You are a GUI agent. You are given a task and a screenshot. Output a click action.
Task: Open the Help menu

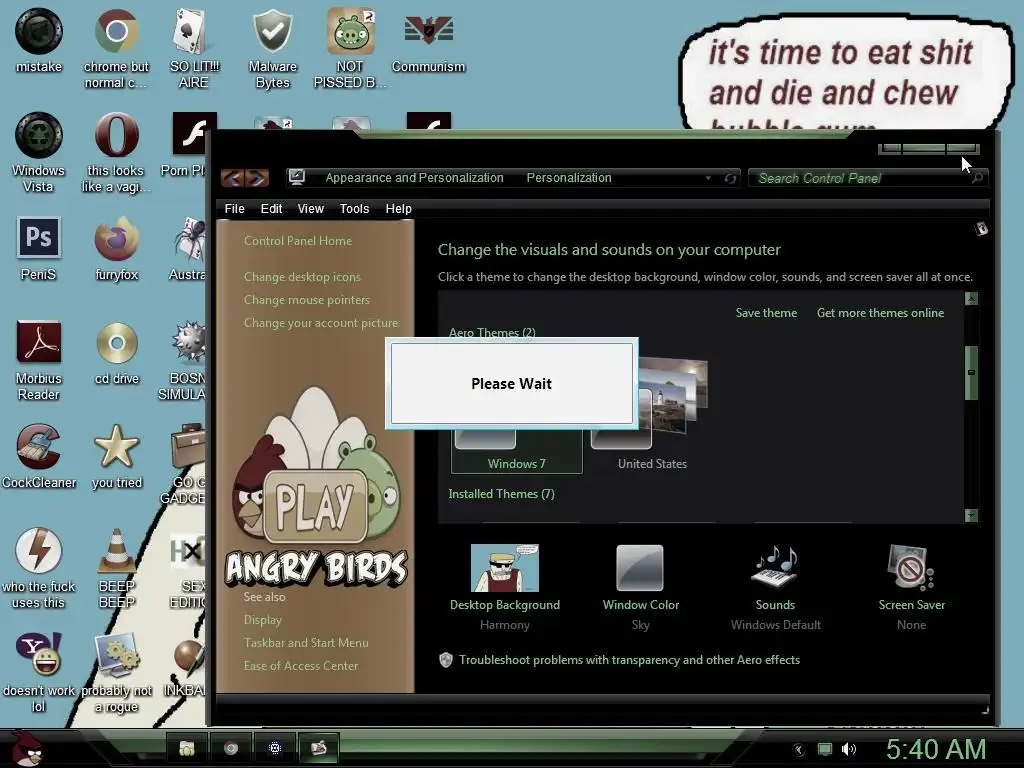click(398, 208)
